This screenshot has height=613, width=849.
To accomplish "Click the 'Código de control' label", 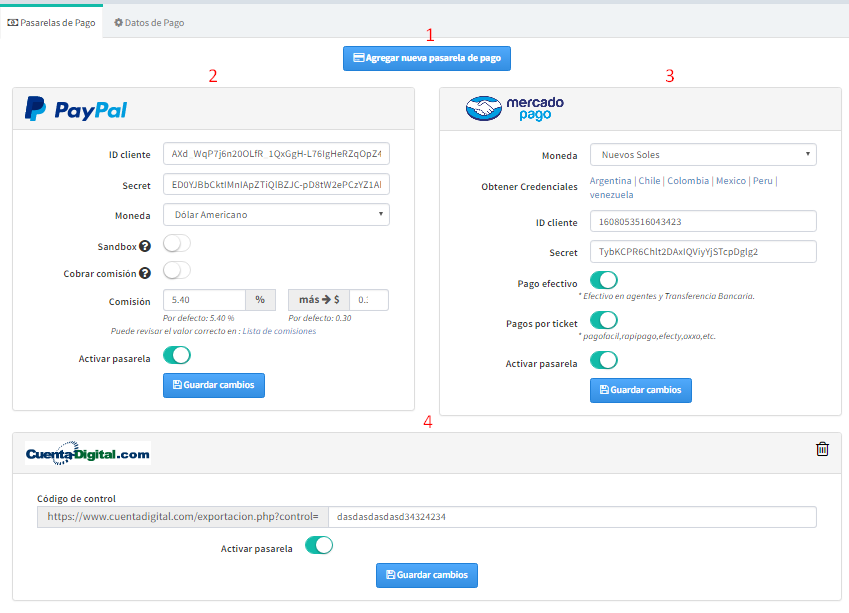I will point(76,498).
